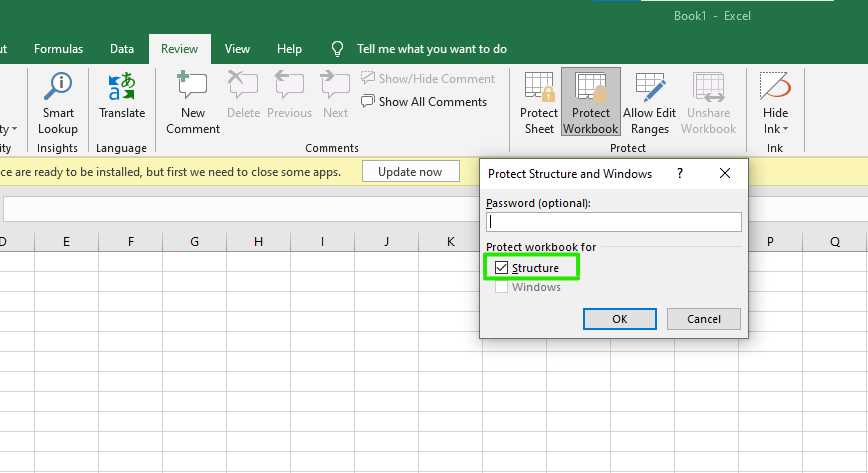The image size is (868, 473).
Task: Select column I header
Action: [x=322, y=241]
